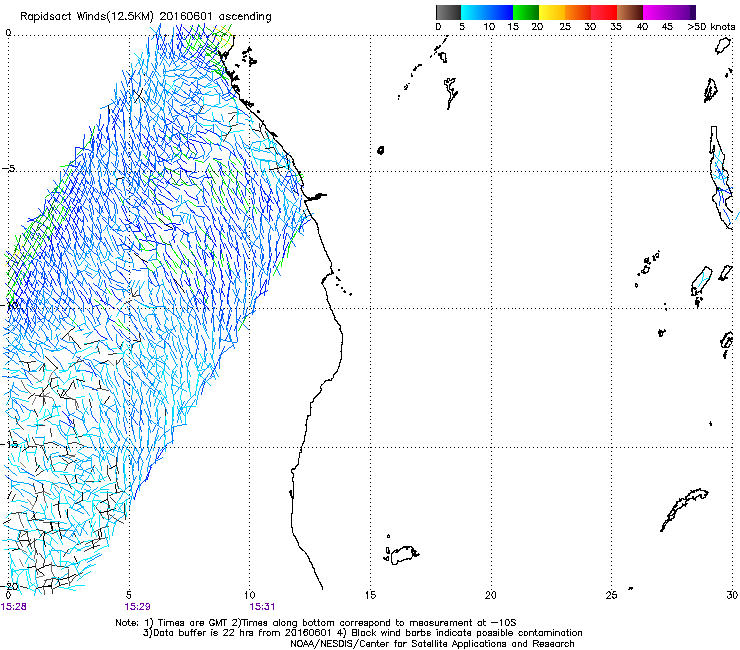This screenshot has width=740, height=650.
Task: Click the "Times are GMT" note line
Action: (316, 623)
